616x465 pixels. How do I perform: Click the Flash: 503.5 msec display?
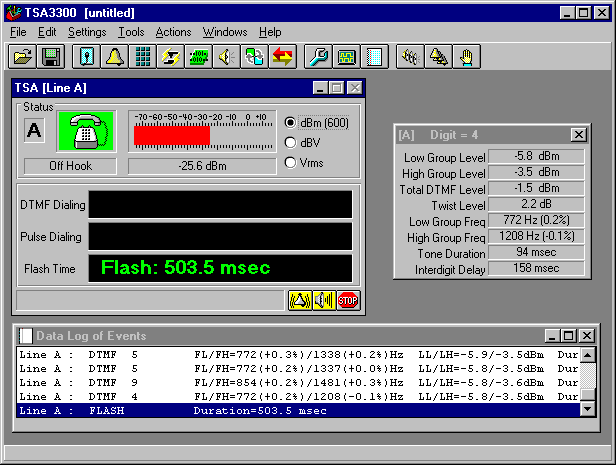click(220, 268)
